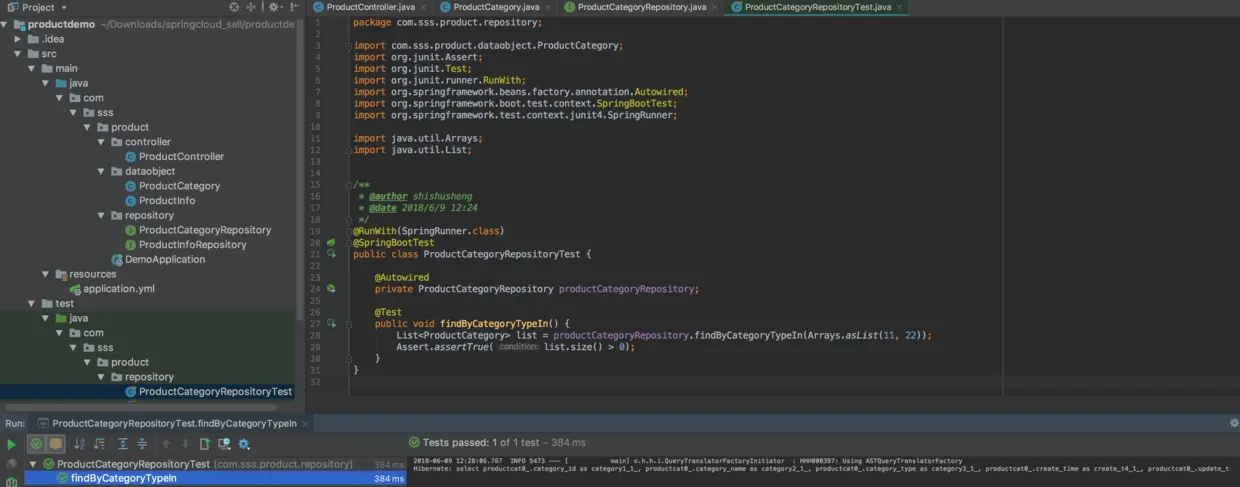Collapse all test results in Run toolbar
Screen dimensions: 1240x487
point(142,444)
